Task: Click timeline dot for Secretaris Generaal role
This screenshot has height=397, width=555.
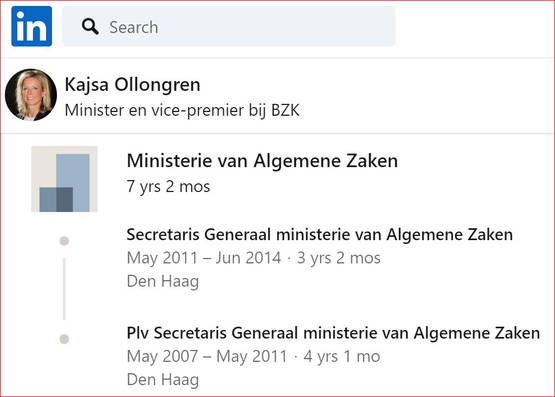Action: (x=64, y=241)
